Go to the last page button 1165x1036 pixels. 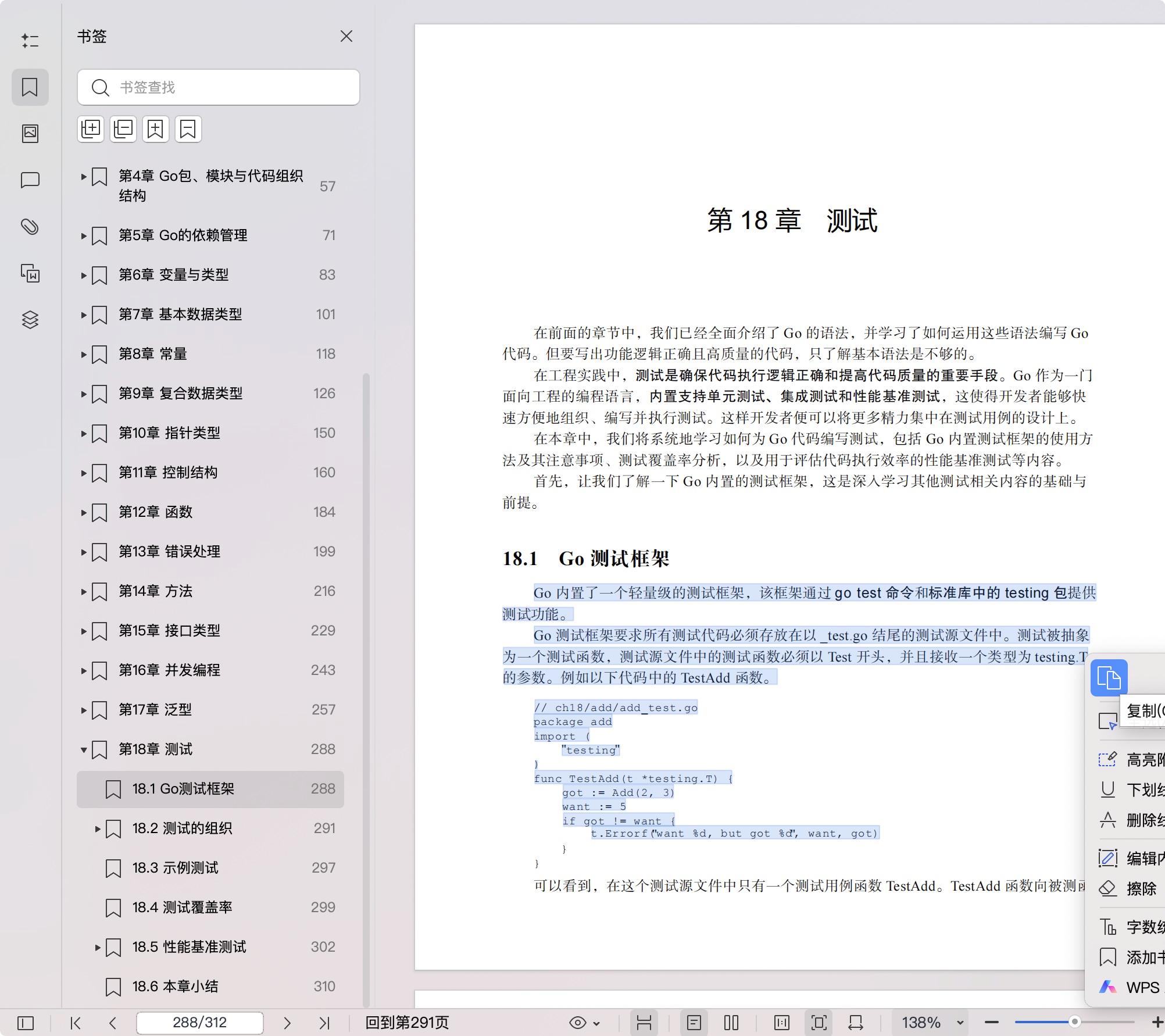[324, 1023]
